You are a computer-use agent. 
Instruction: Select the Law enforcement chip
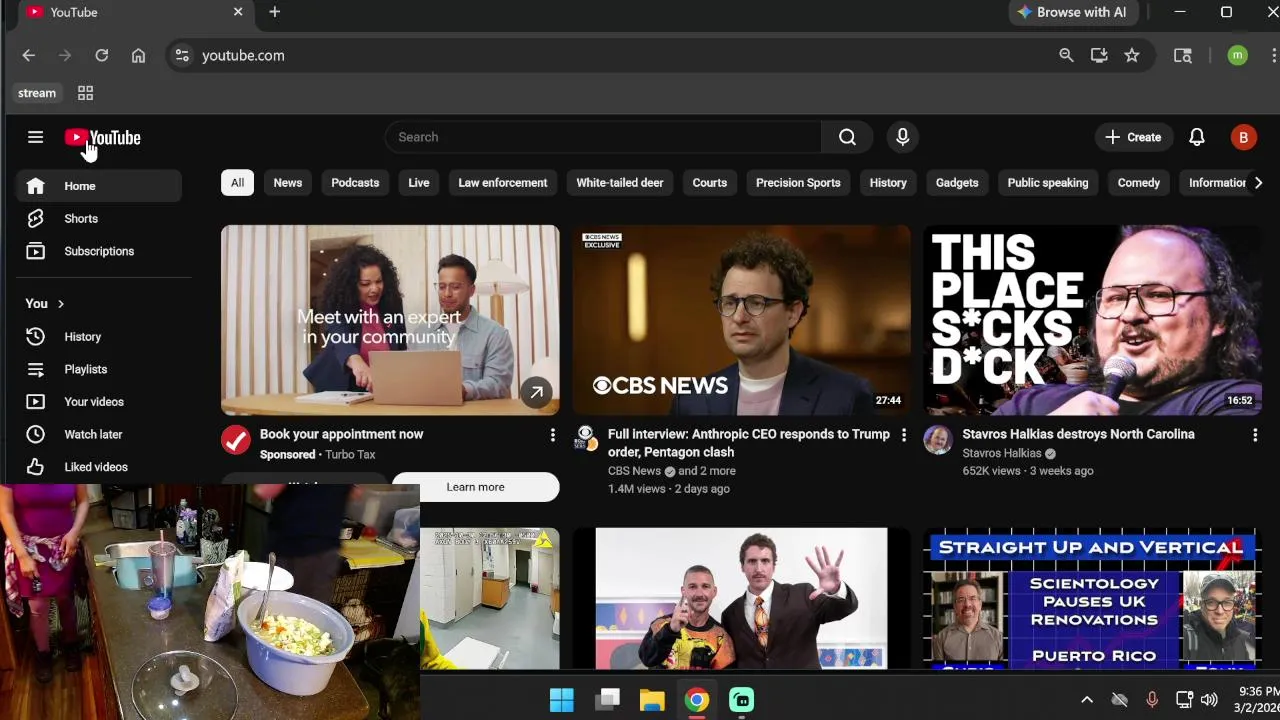502,183
